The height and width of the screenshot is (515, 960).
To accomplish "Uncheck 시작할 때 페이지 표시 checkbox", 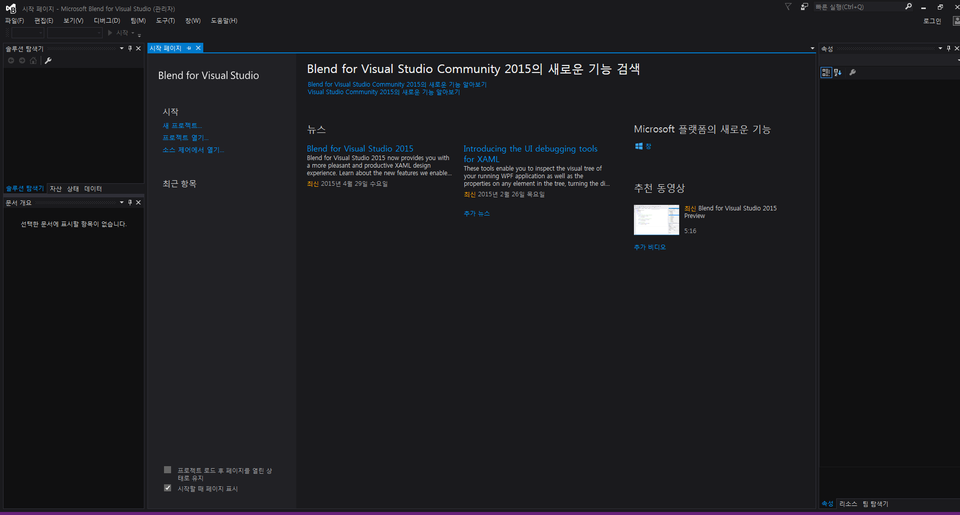I will tap(167, 488).
